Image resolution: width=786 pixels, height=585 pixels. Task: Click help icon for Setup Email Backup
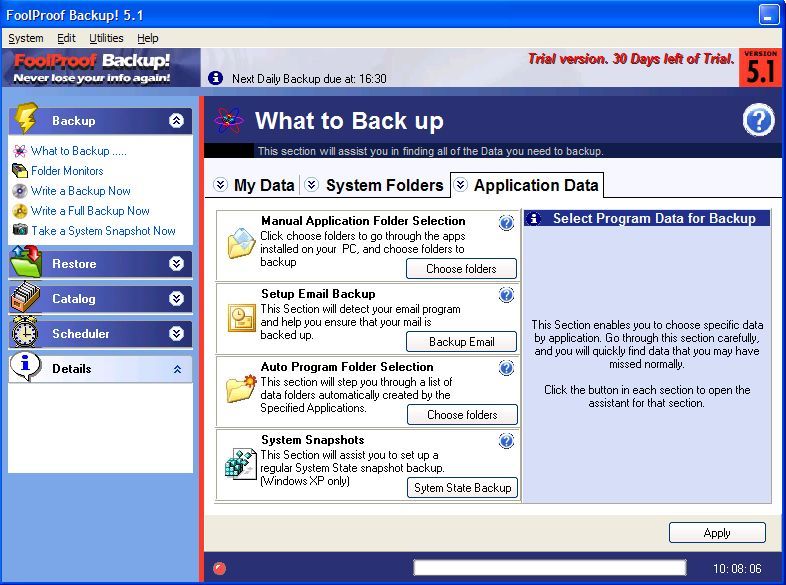(x=506, y=295)
